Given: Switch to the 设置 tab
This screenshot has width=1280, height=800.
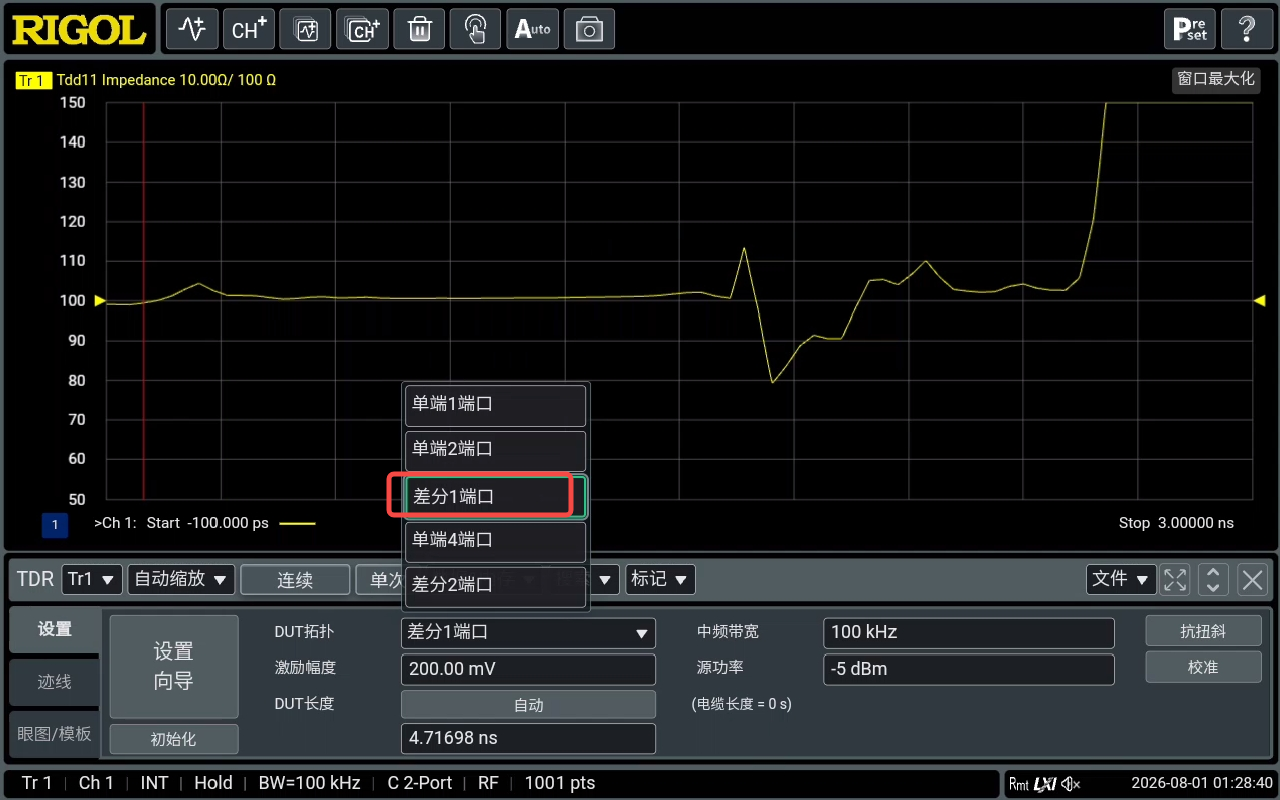Looking at the screenshot, I should [54, 630].
